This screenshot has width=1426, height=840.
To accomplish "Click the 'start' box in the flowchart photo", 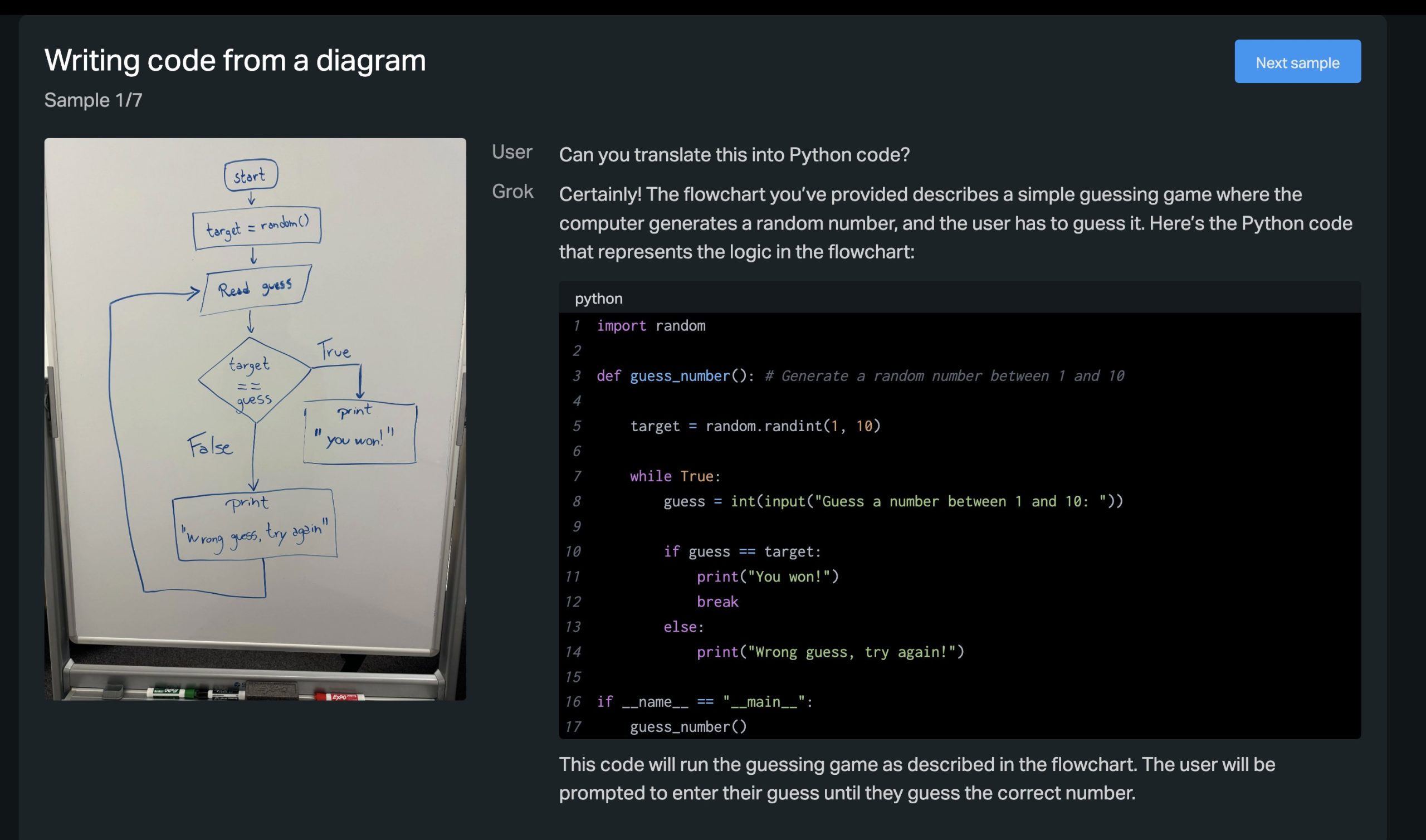I will coord(250,175).
